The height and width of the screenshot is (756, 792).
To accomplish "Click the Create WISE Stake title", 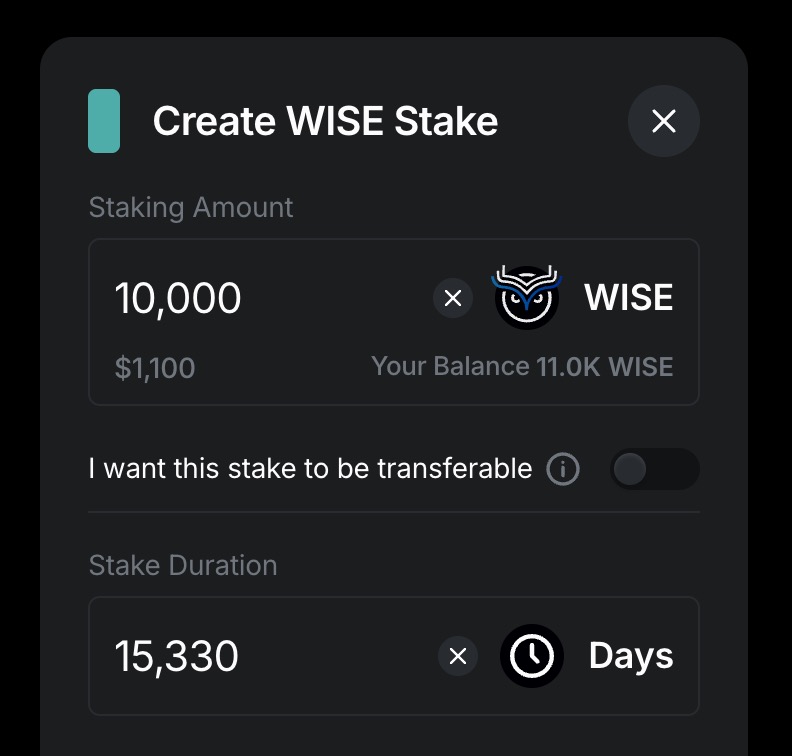I will [x=325, y=122].
